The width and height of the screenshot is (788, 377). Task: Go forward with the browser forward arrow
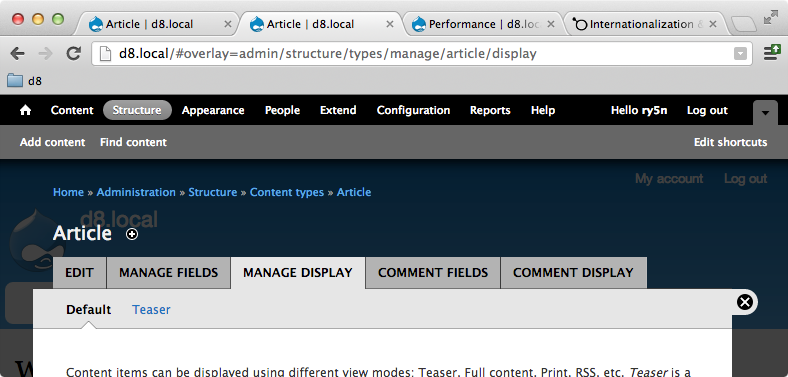tap(46, 53)
